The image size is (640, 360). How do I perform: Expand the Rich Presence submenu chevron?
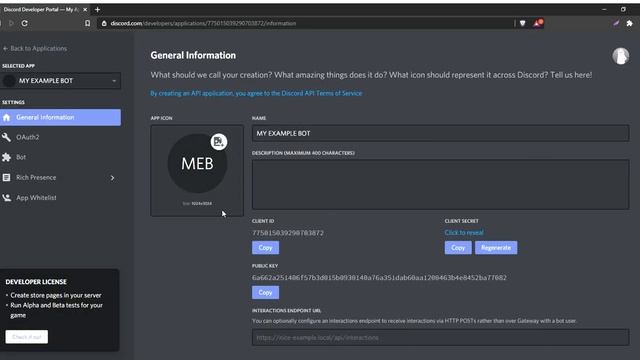point(112,178)
